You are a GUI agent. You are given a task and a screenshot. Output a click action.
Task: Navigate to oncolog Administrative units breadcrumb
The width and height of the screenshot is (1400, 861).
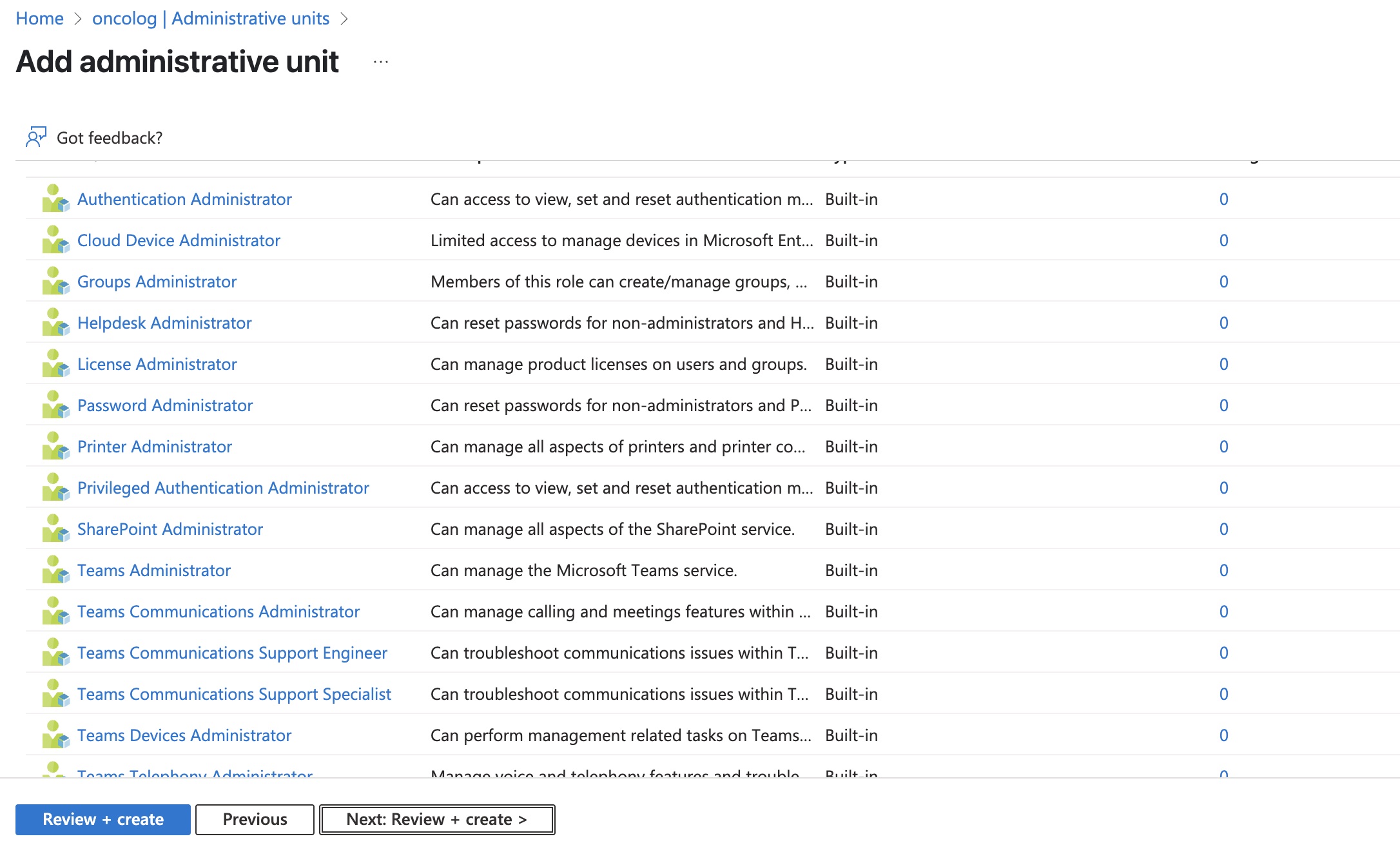(x=211, y=18)
